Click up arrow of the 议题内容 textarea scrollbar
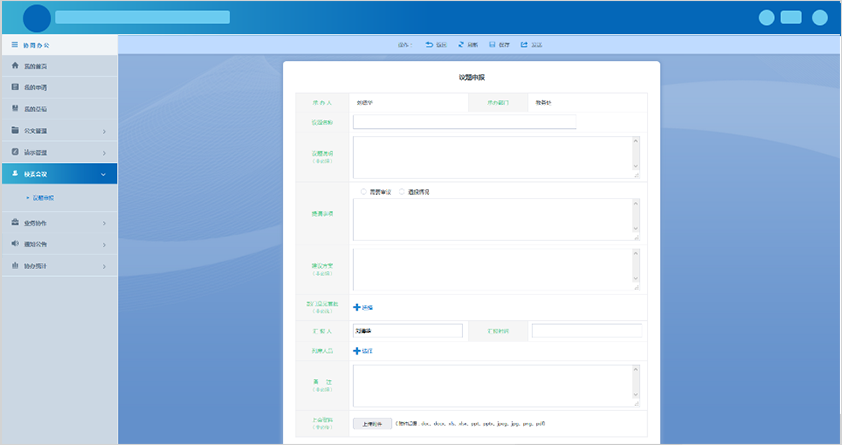Image resolution: width=842 pixels, height=445 pixels. coord(636,141)
